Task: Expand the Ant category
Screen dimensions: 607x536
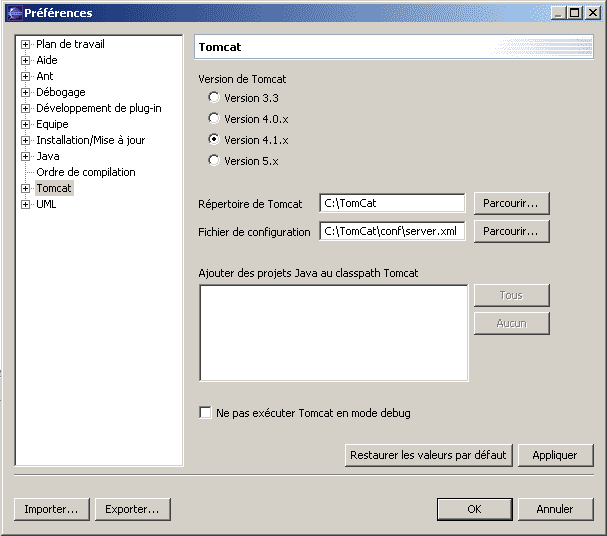Action: point(26,76)
